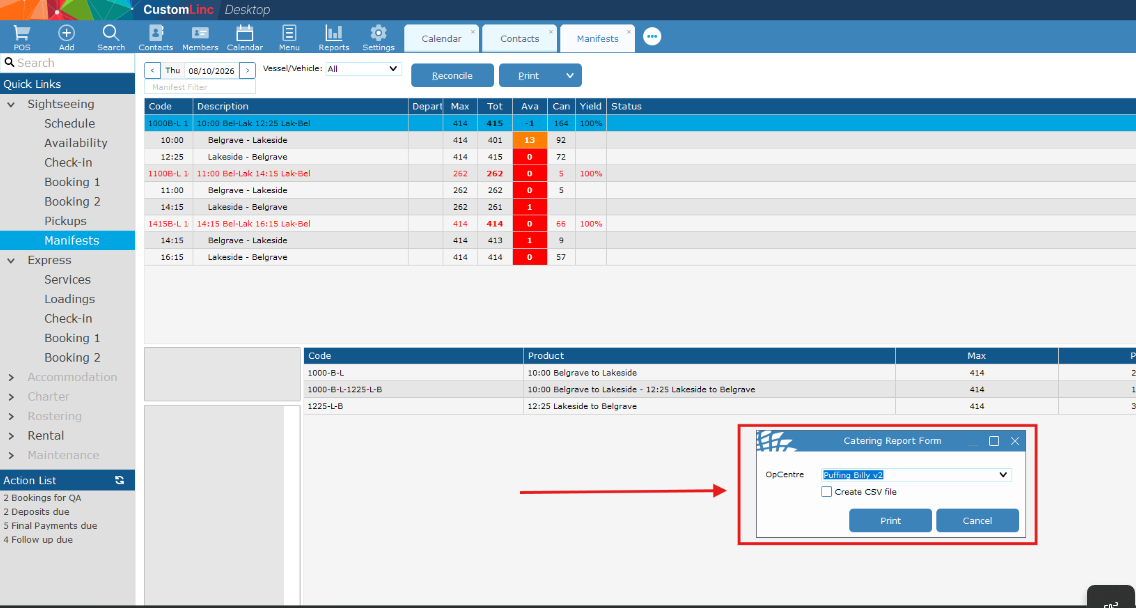Collapse the Express section
Image resolution: width=1136 pixels, height=608 pixels.
(12, 260)
